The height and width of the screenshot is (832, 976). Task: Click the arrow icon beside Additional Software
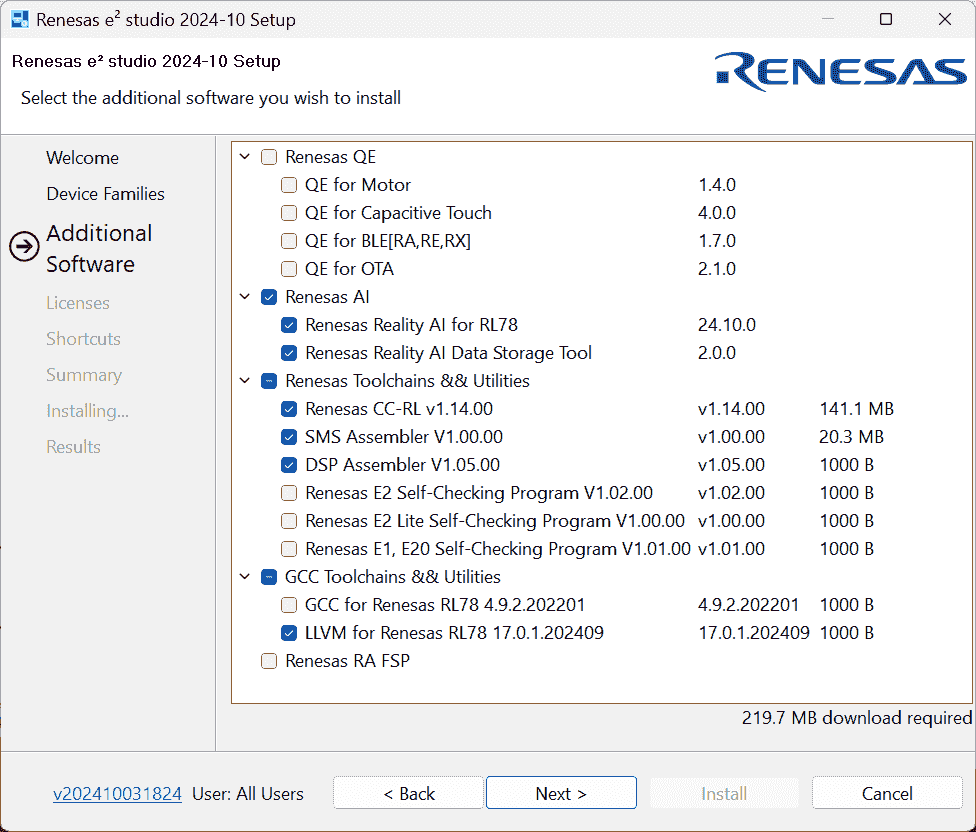24,248
